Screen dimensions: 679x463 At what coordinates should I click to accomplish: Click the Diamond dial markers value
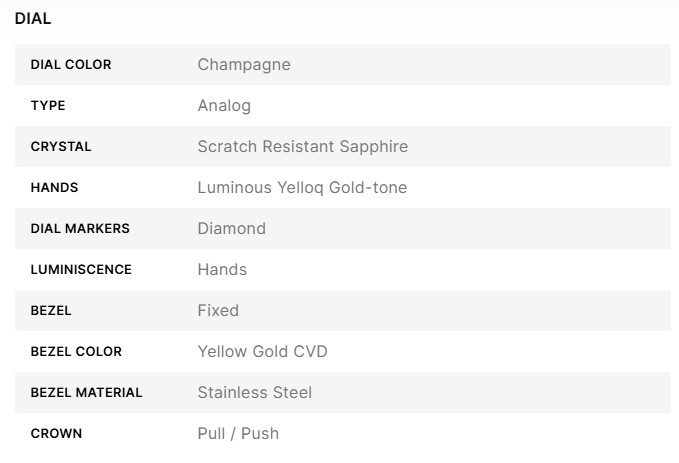coord(232,229)
